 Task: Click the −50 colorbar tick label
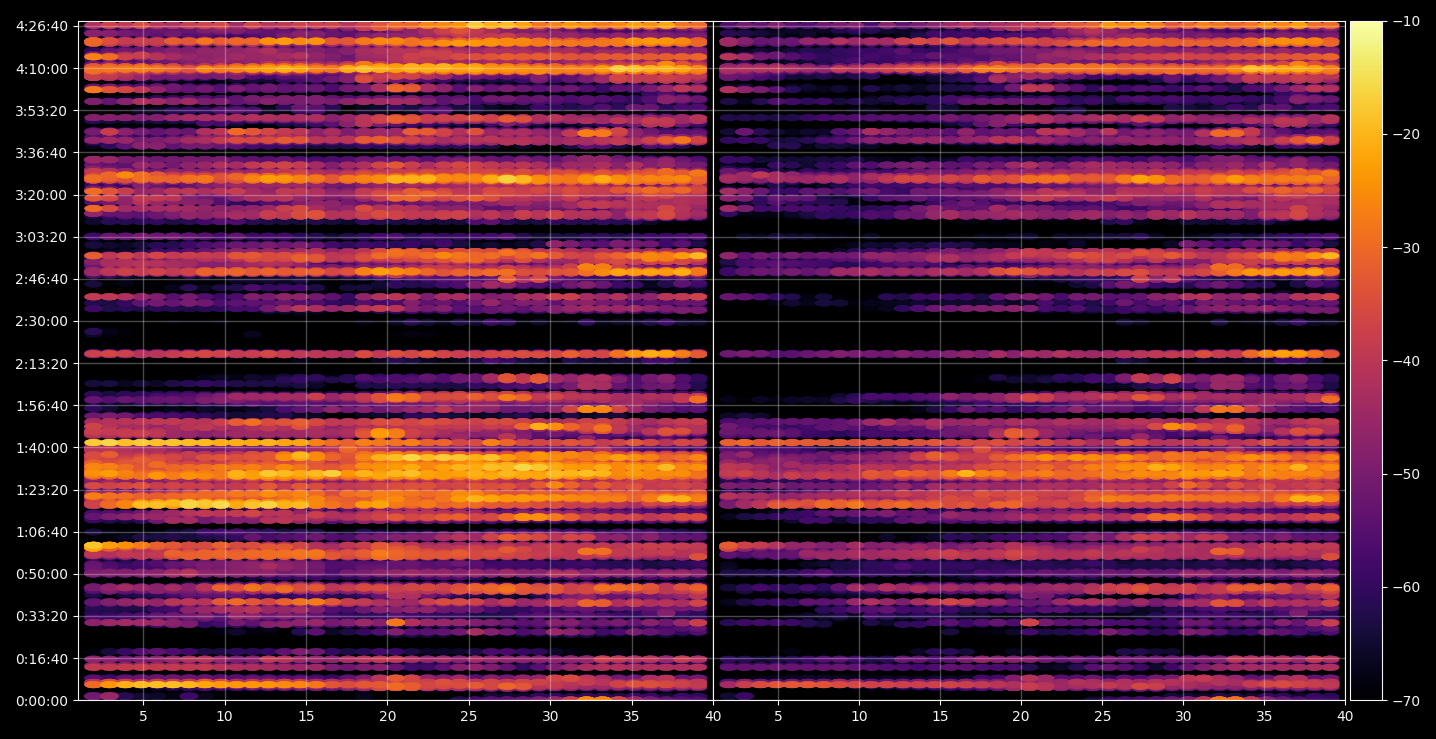click(x=1406, y=473)
